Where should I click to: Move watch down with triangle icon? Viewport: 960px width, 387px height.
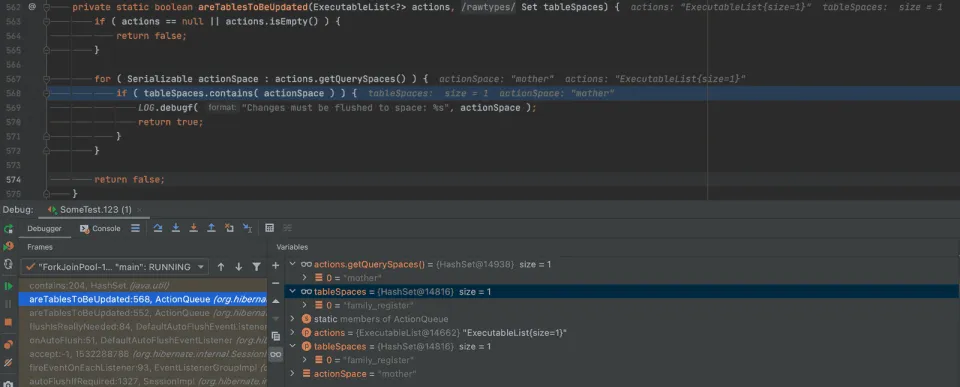tap(276, 318)
